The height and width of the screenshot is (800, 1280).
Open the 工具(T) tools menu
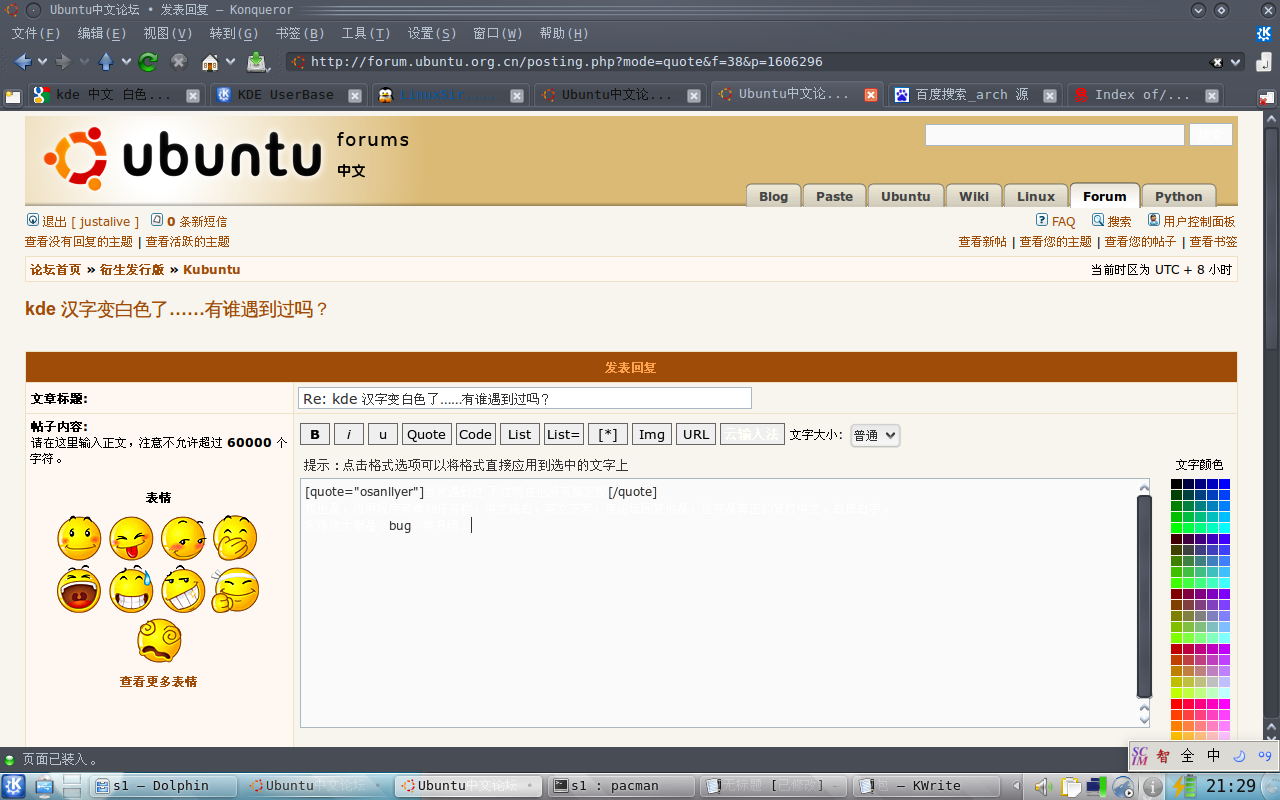(x=366, y=33)
